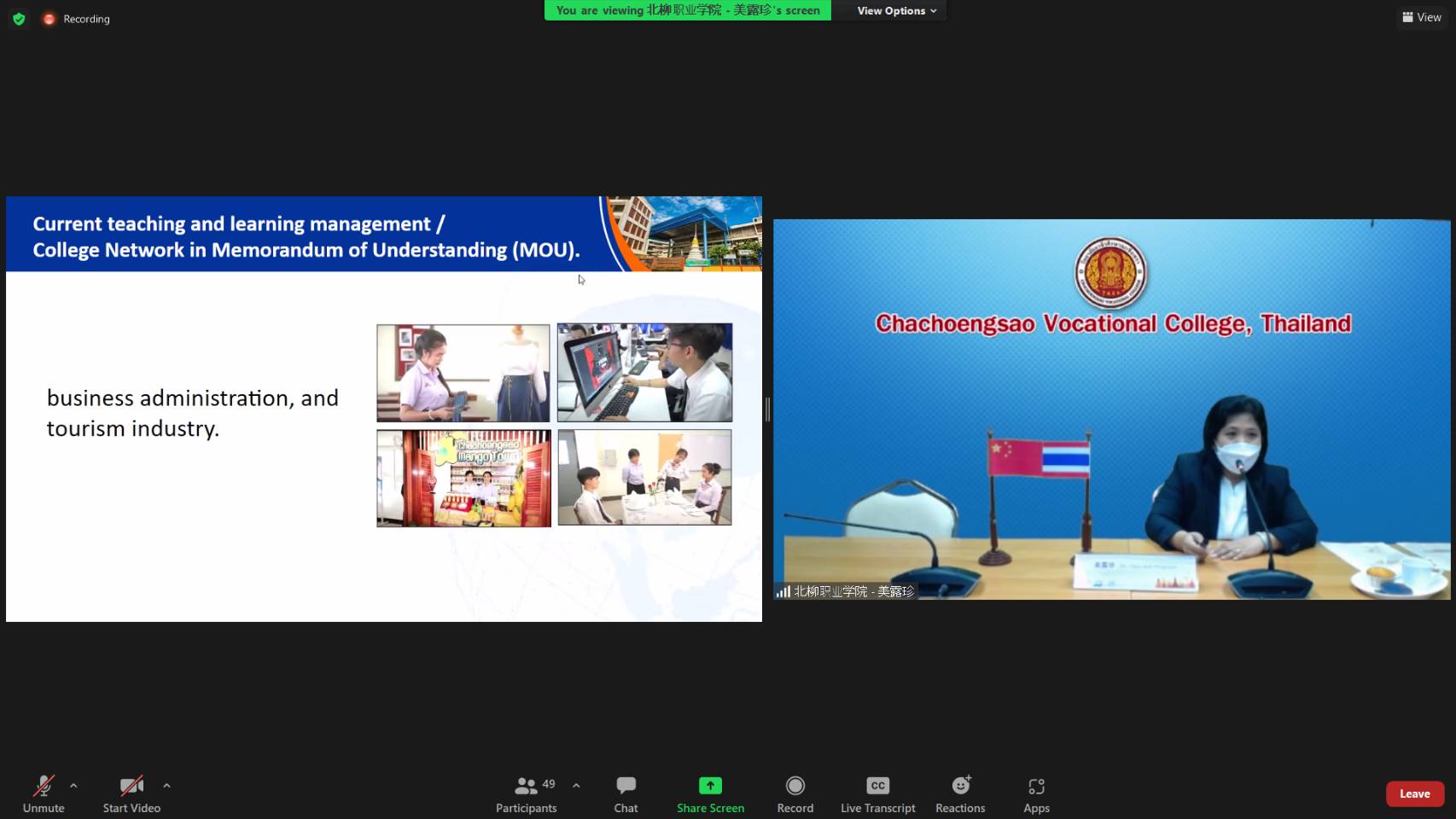Click the red Recording indicator

77,19
